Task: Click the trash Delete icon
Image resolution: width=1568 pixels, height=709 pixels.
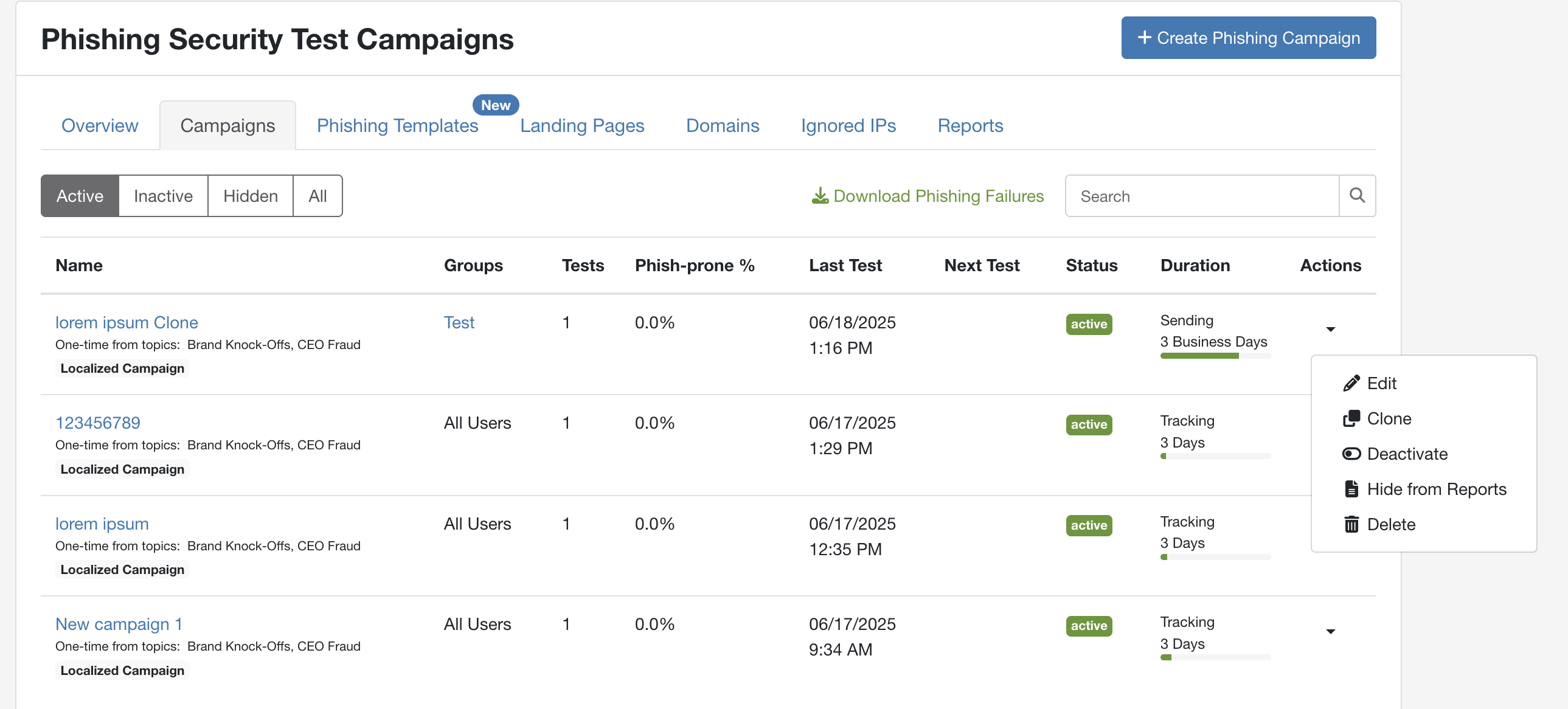Action: click(x=1351, y=525)
